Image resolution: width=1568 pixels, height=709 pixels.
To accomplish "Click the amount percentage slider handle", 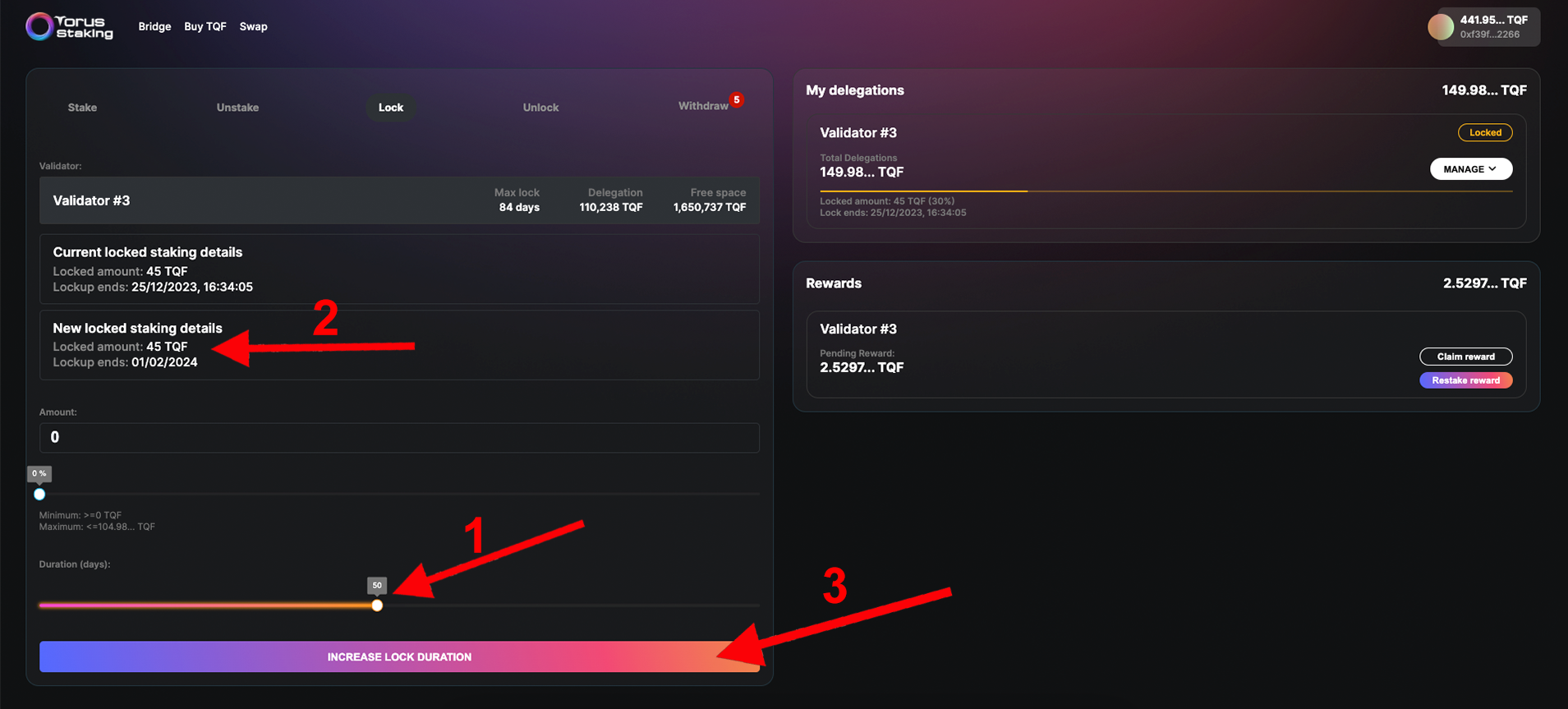I will click(39, 495).
